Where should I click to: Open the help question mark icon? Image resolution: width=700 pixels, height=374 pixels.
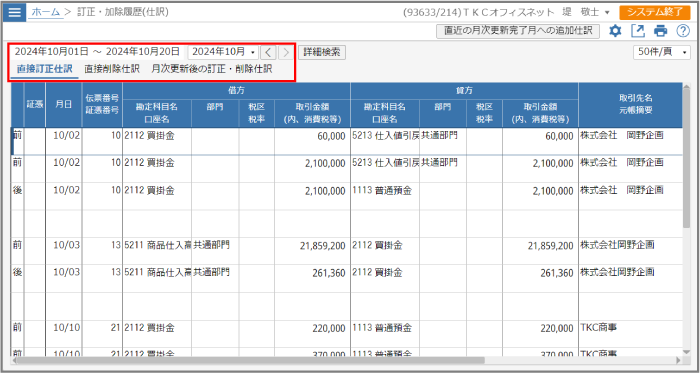click(x=683, y=31)
